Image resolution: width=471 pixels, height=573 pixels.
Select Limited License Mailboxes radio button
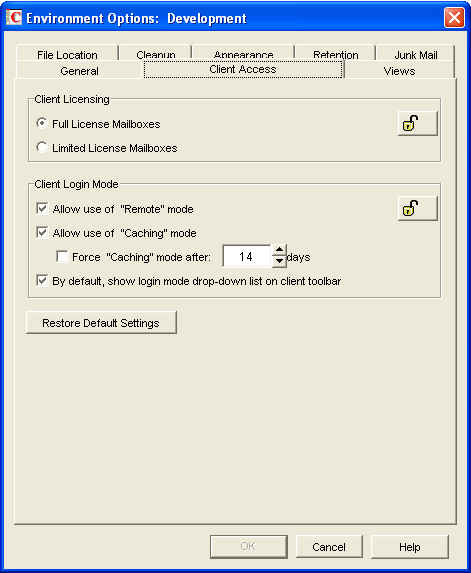point(42,148)
